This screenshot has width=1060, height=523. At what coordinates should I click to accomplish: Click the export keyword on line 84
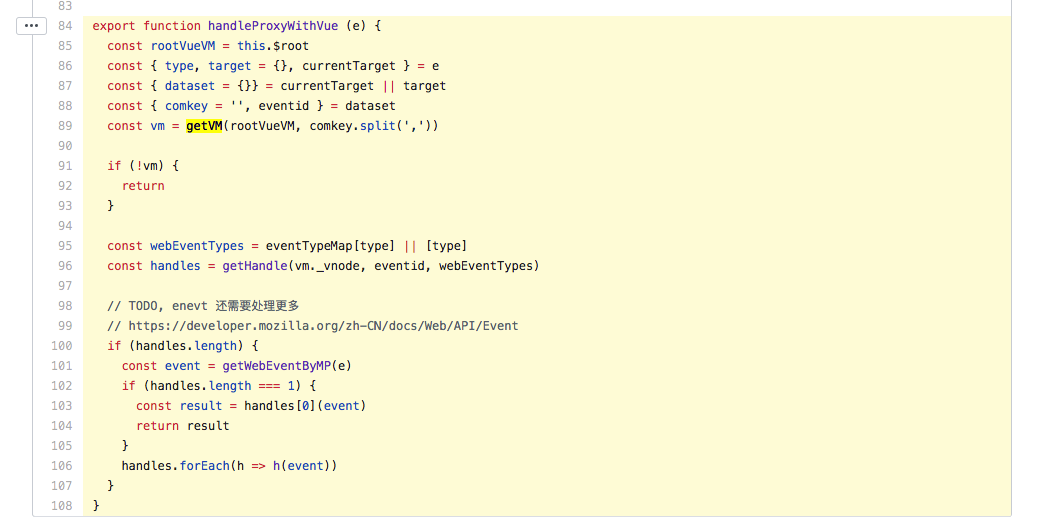114,26
